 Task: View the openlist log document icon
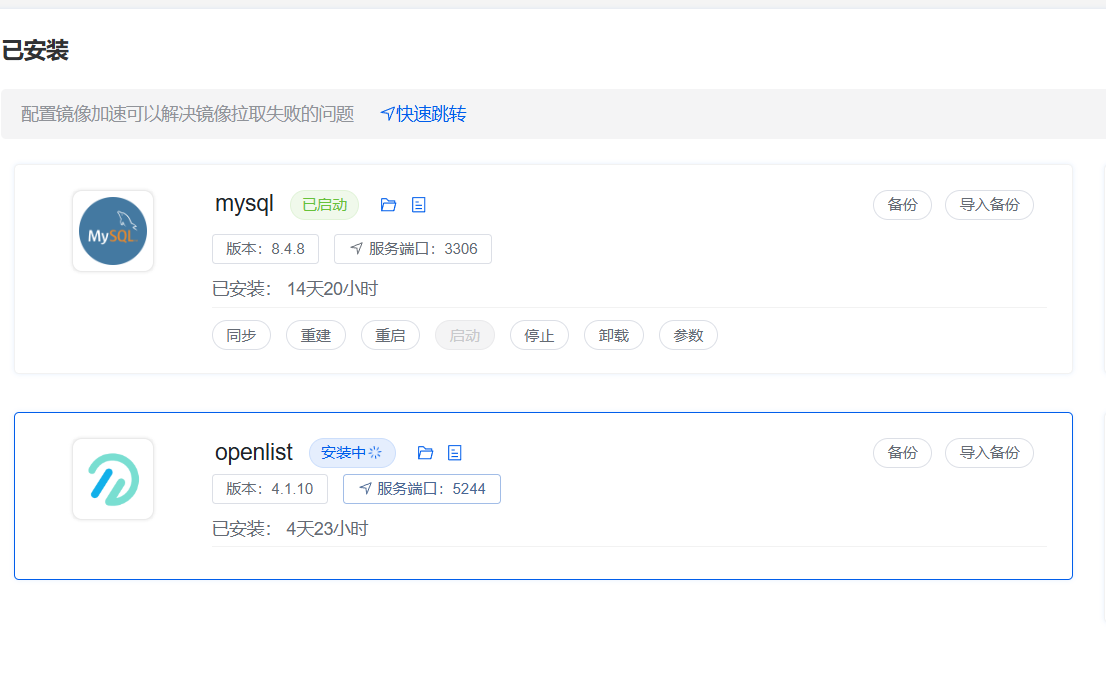(x=455, y=453)
